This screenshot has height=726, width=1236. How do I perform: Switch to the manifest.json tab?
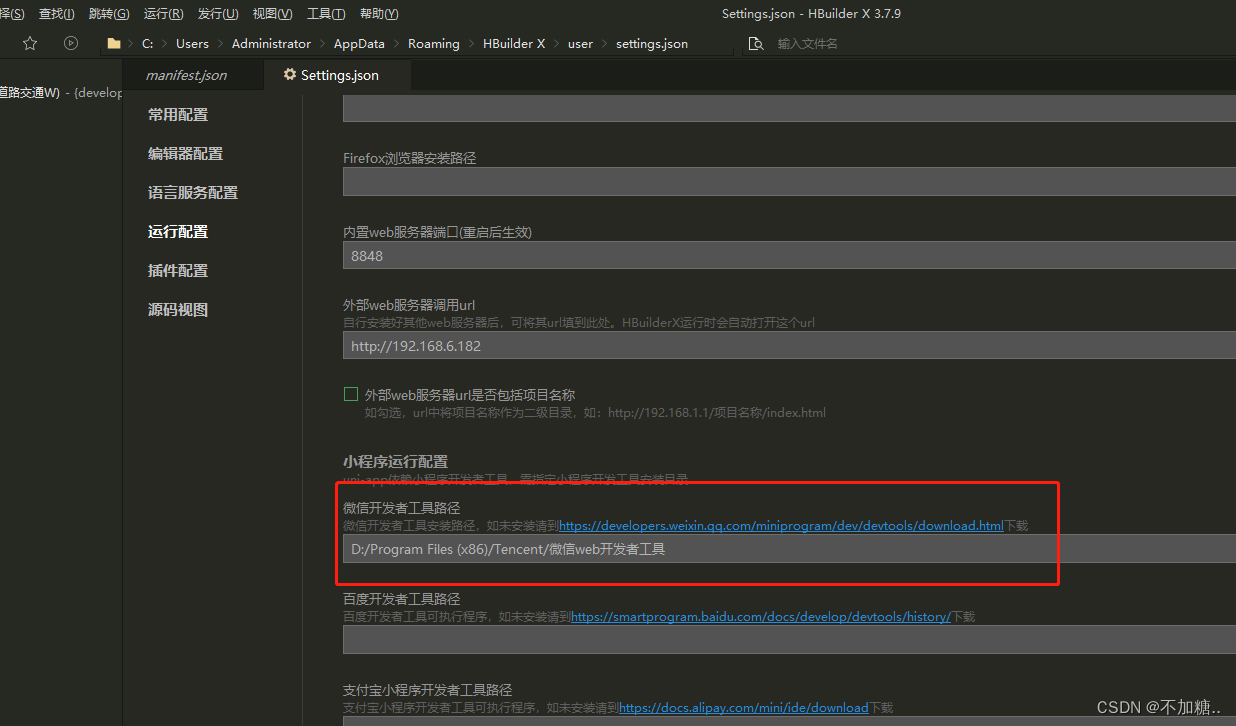pos(186,75)
